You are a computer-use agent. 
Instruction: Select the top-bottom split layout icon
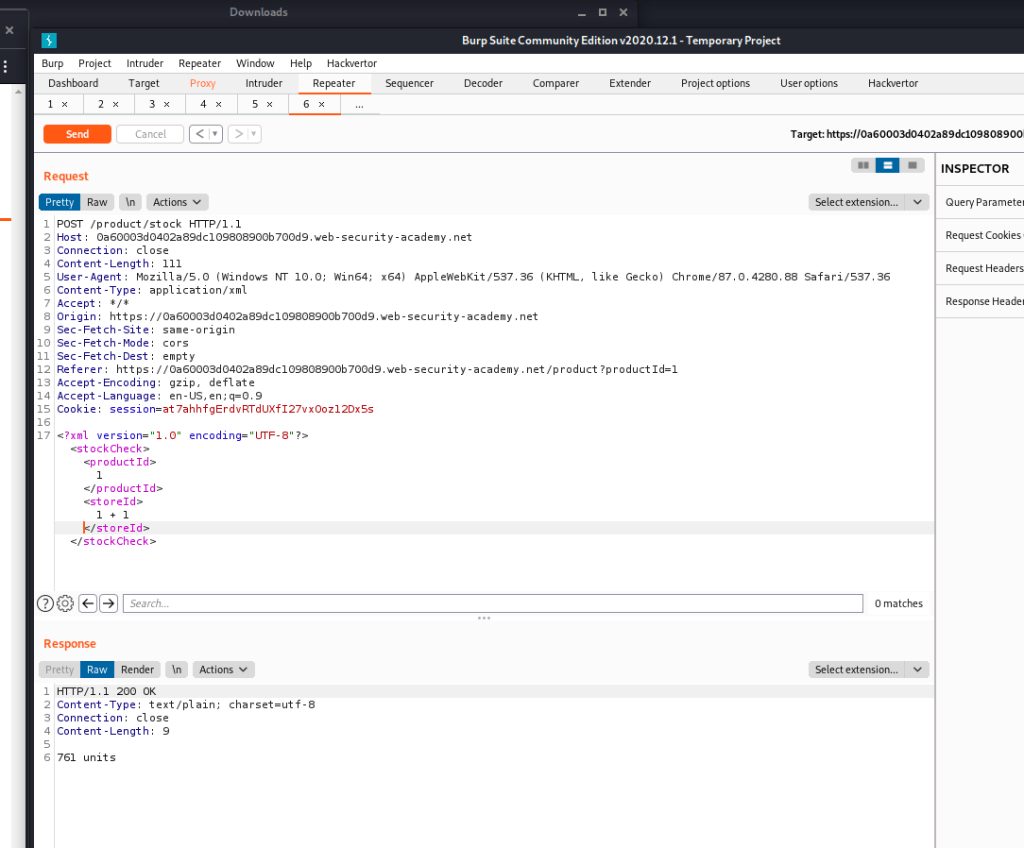886,165
